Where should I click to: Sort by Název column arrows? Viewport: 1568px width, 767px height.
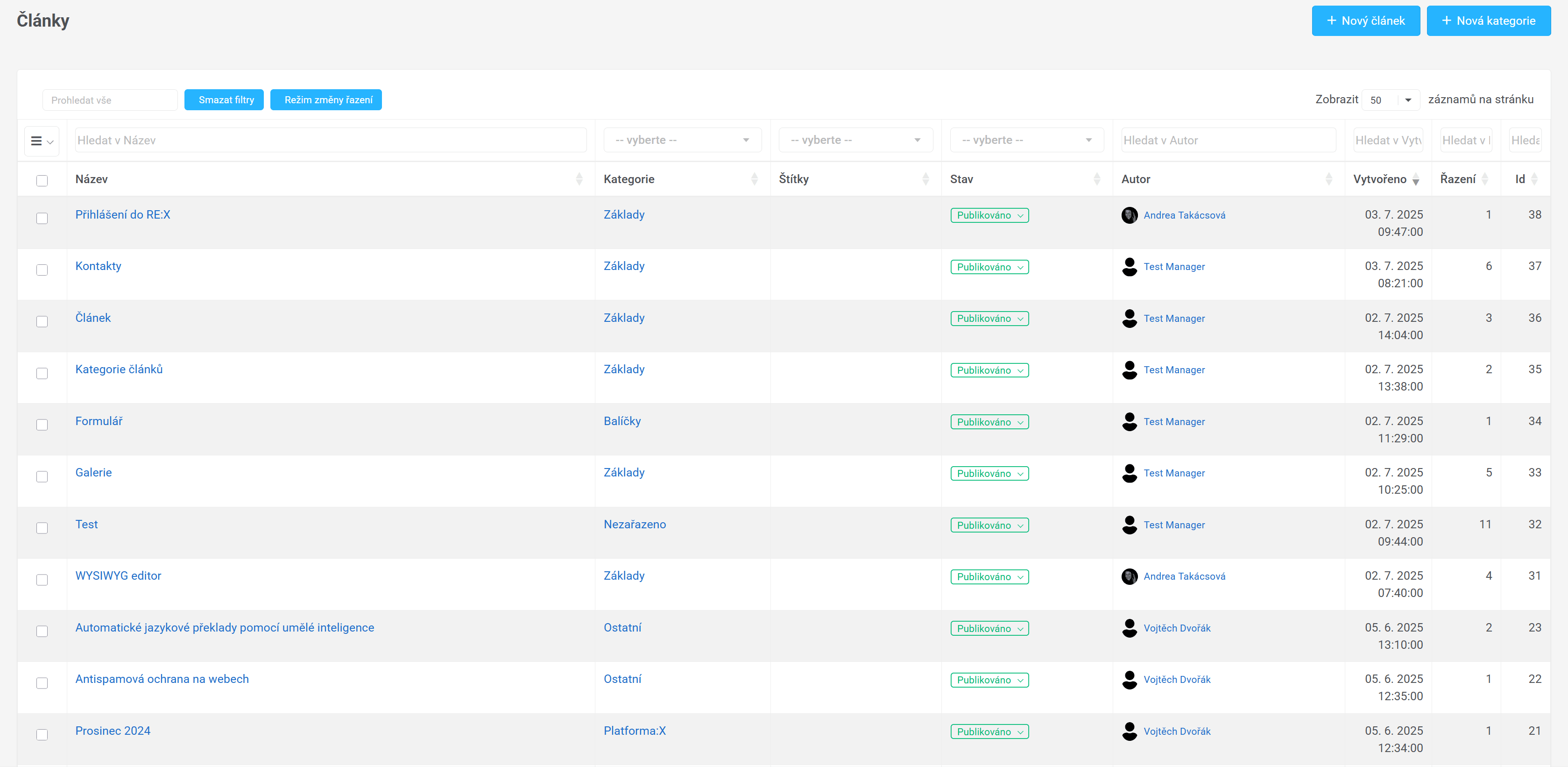coord(579,179)
